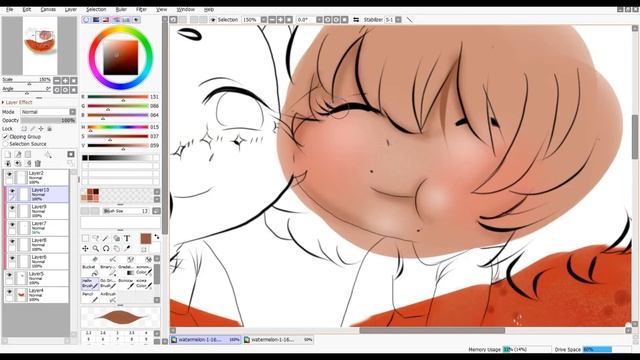Open the rotation angle dropdown arrow
Image resolution: width=640 pixels, height=360 pixels.
coord(320,20)
